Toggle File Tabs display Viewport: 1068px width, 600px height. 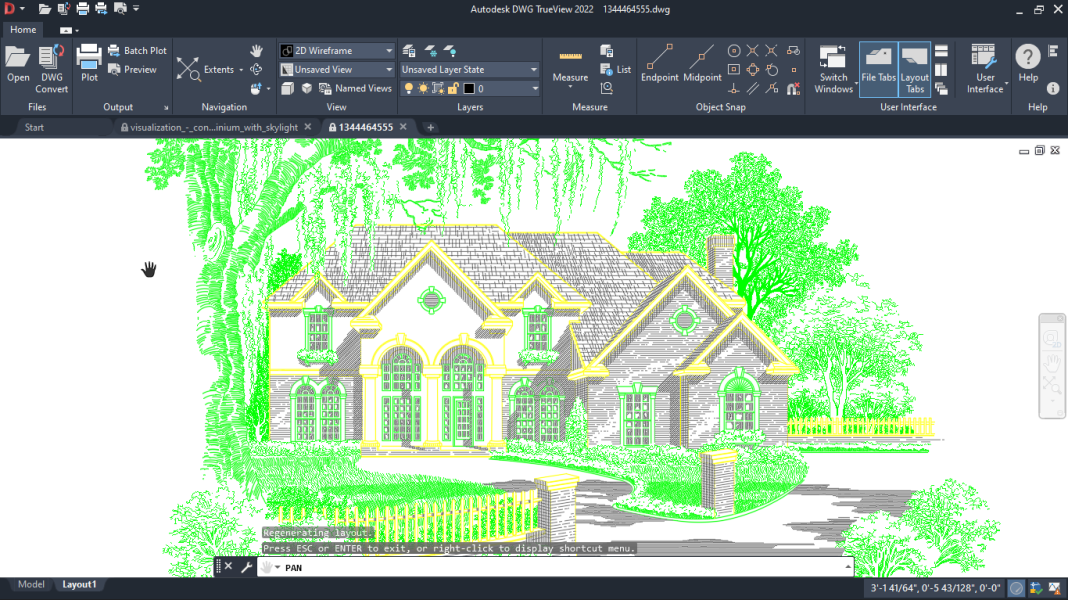(878, 69)
